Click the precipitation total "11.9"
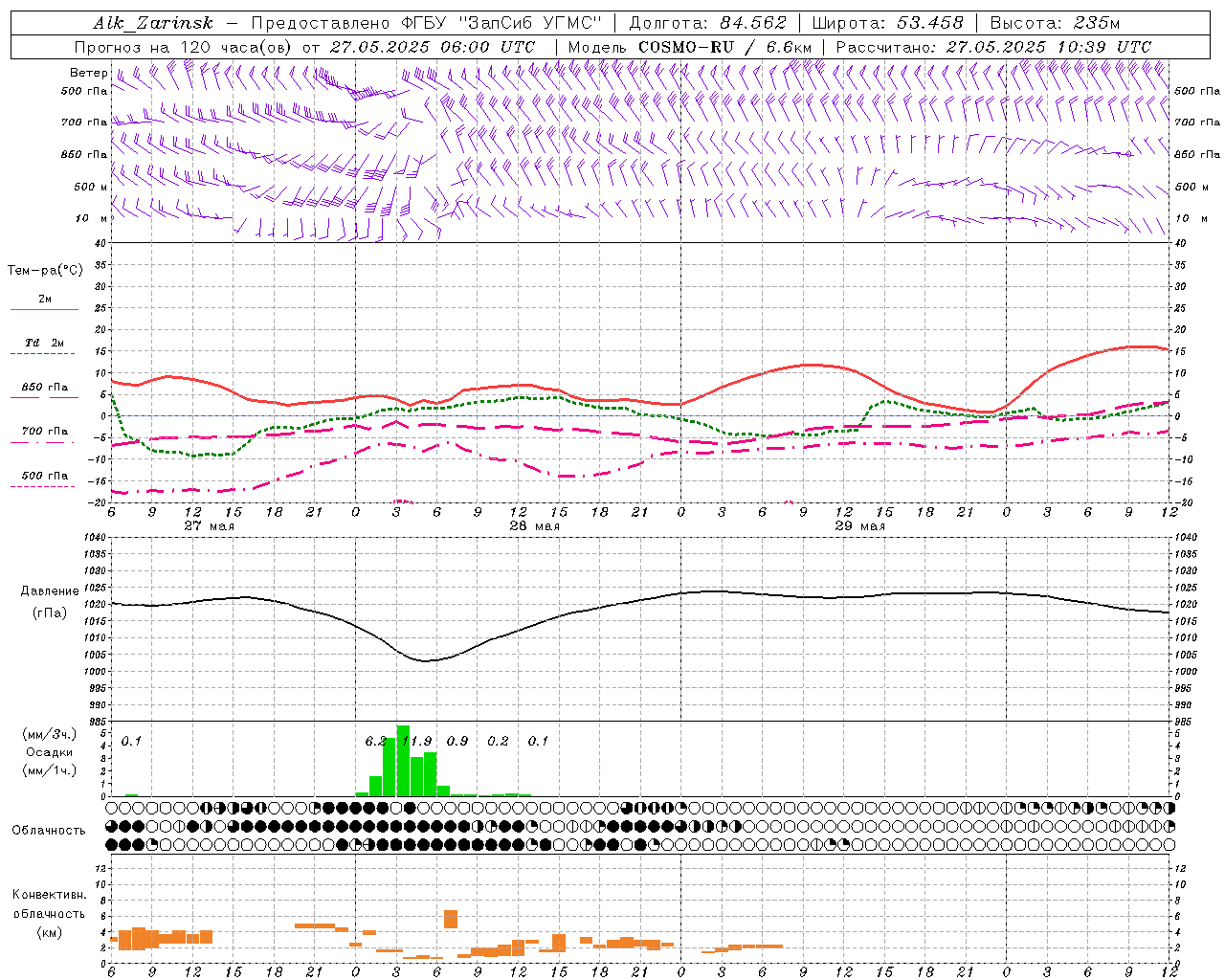The width and height of the screenshot is (1225, 980). tap(417, 741)
